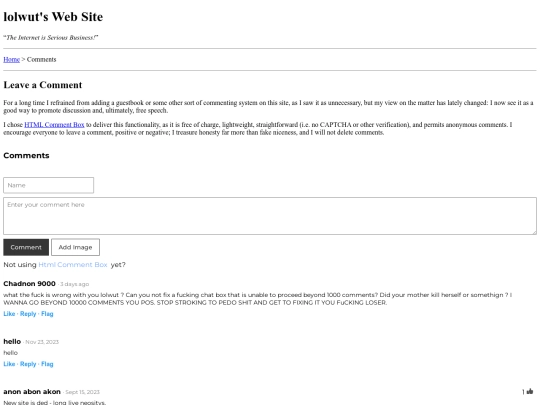540x405 pixels.
Task: Reply to the Chadnon 9000 comment
Action: (28, 314)
